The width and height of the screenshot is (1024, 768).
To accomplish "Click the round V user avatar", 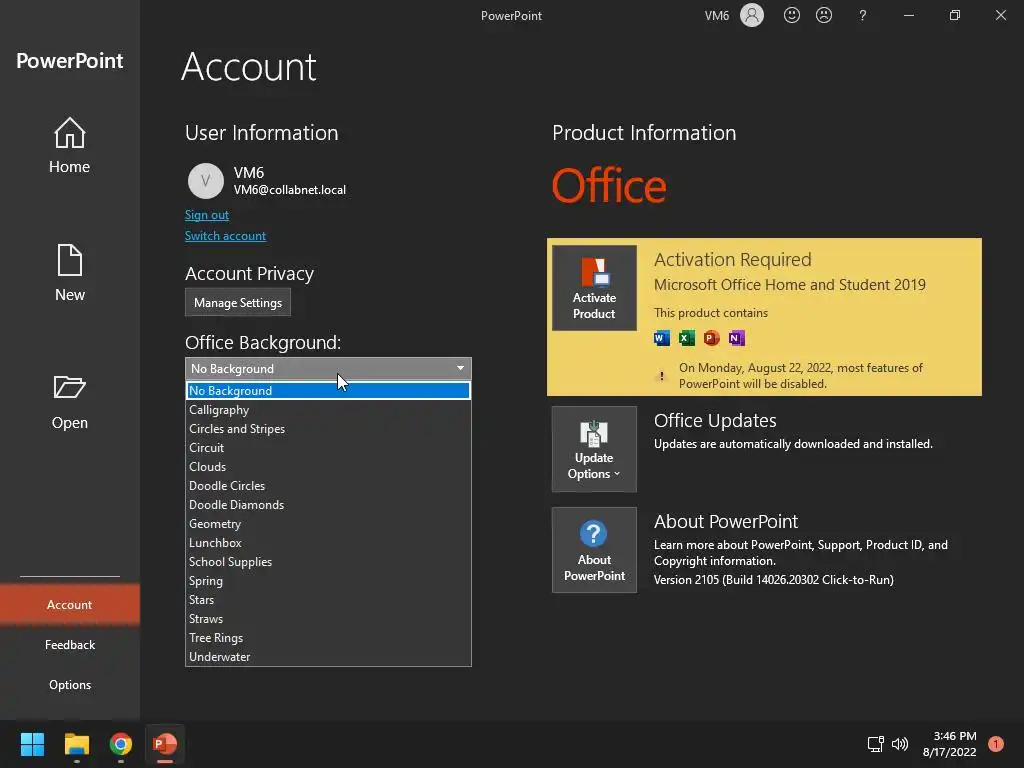I will [206, 181].
